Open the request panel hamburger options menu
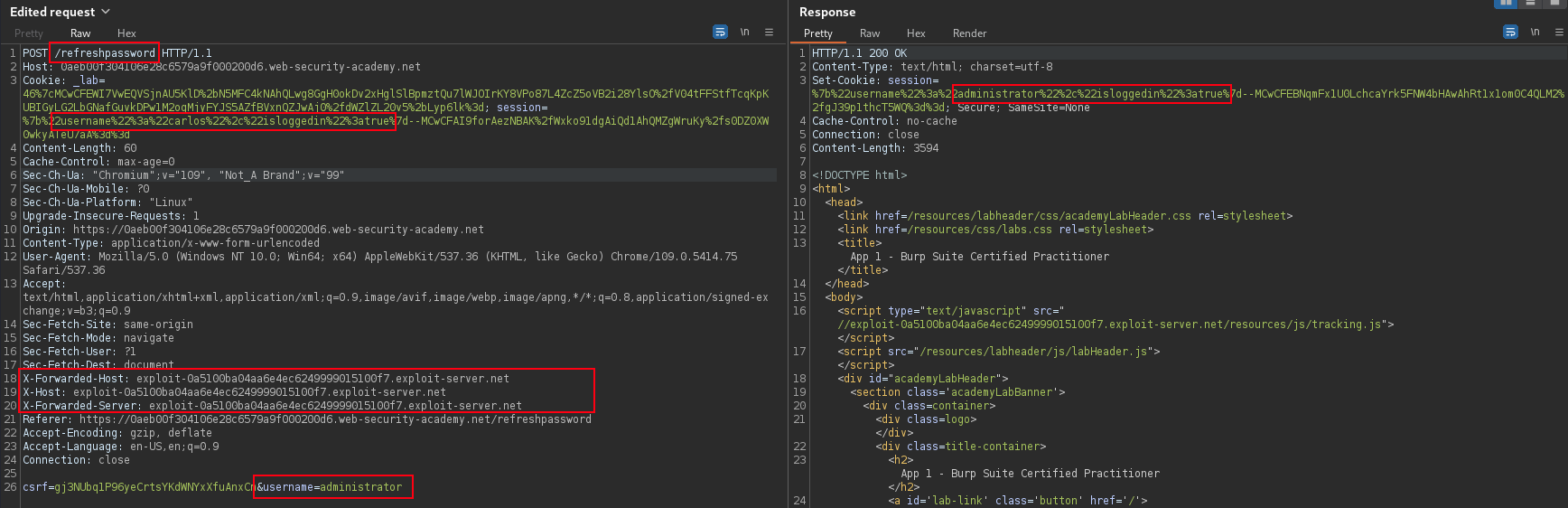Image resolution: width=1568 pixels, height=508 pixels. (x=769, y=32)
